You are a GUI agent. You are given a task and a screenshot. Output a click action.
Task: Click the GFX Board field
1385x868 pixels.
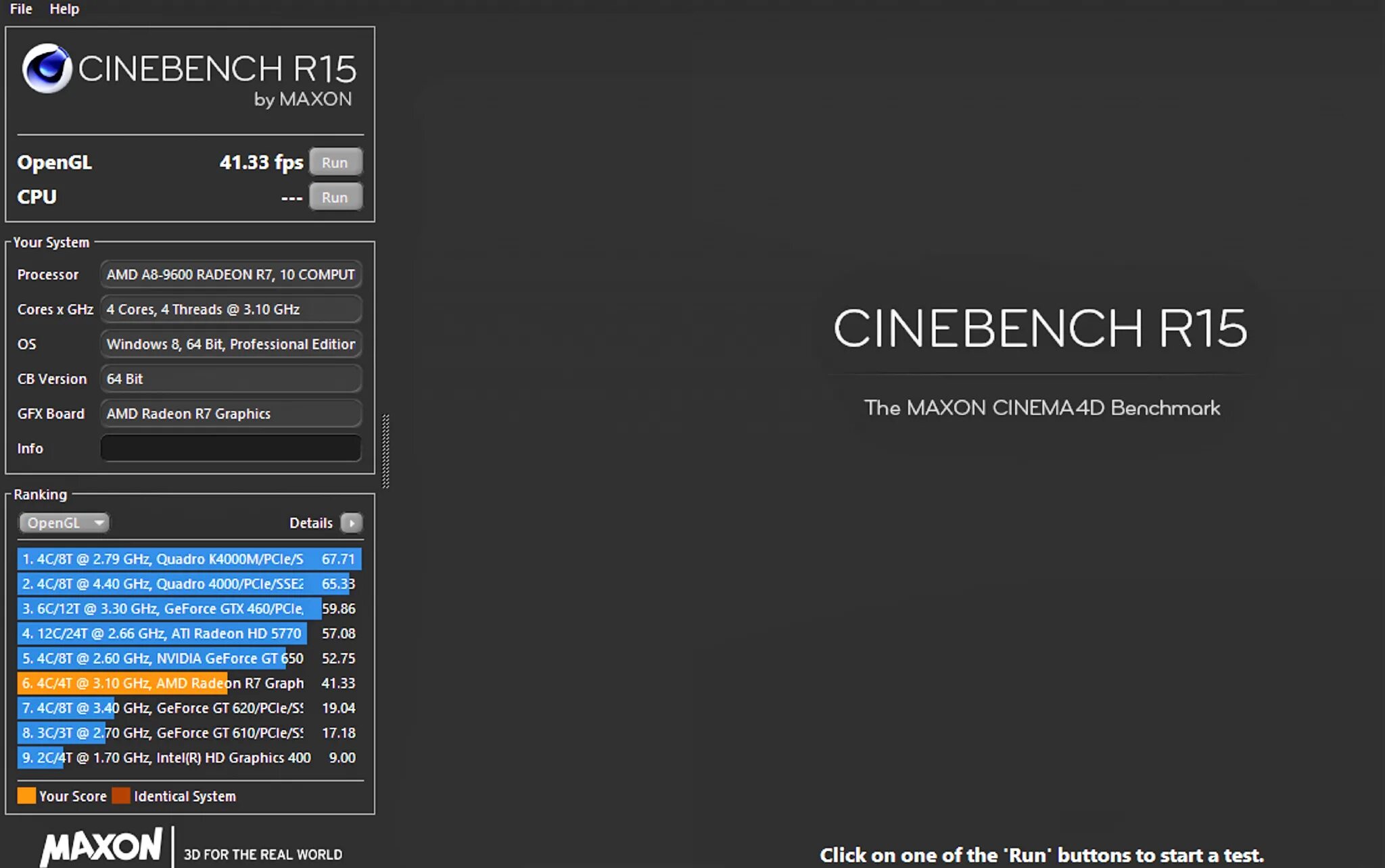[x=231, y=414]
